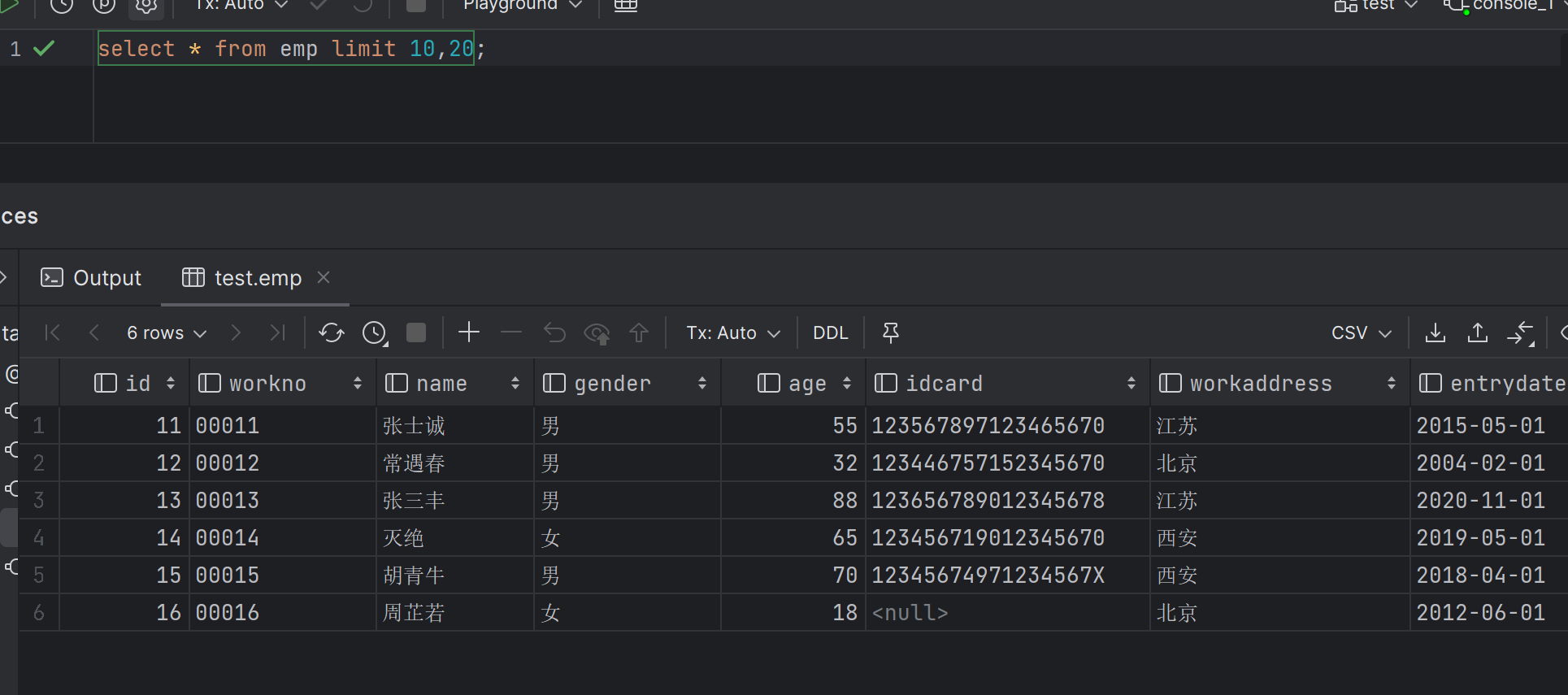Open query history clock icon in the top toolbar

click(62, 6)
